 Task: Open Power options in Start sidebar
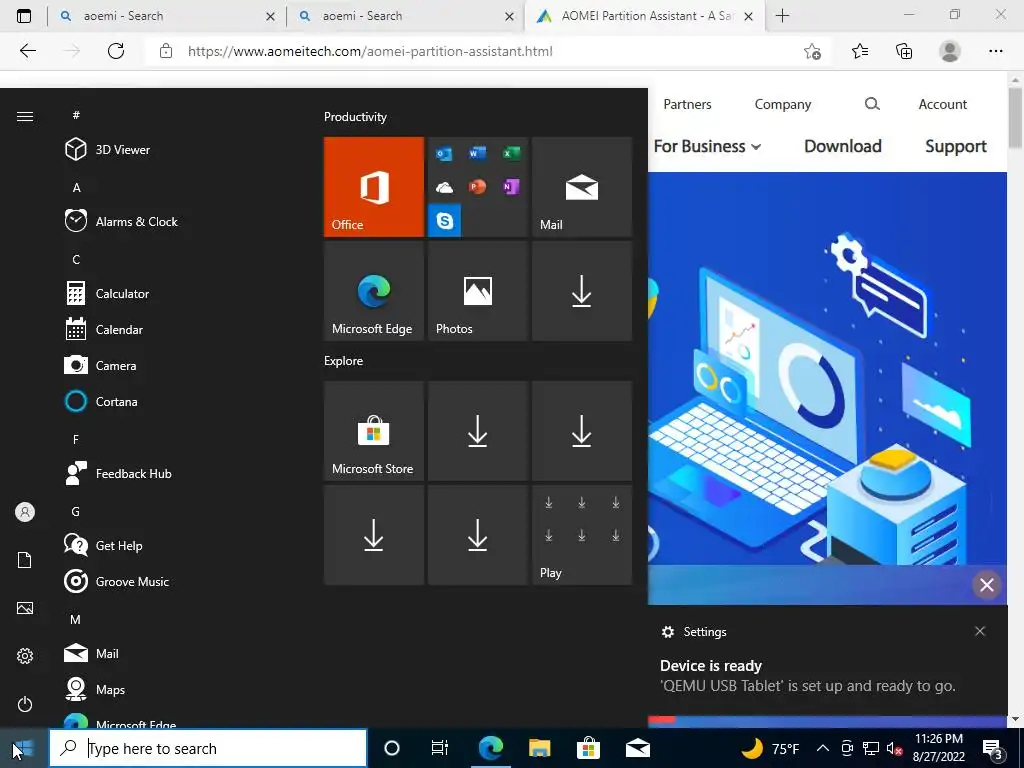click(25, 704)
